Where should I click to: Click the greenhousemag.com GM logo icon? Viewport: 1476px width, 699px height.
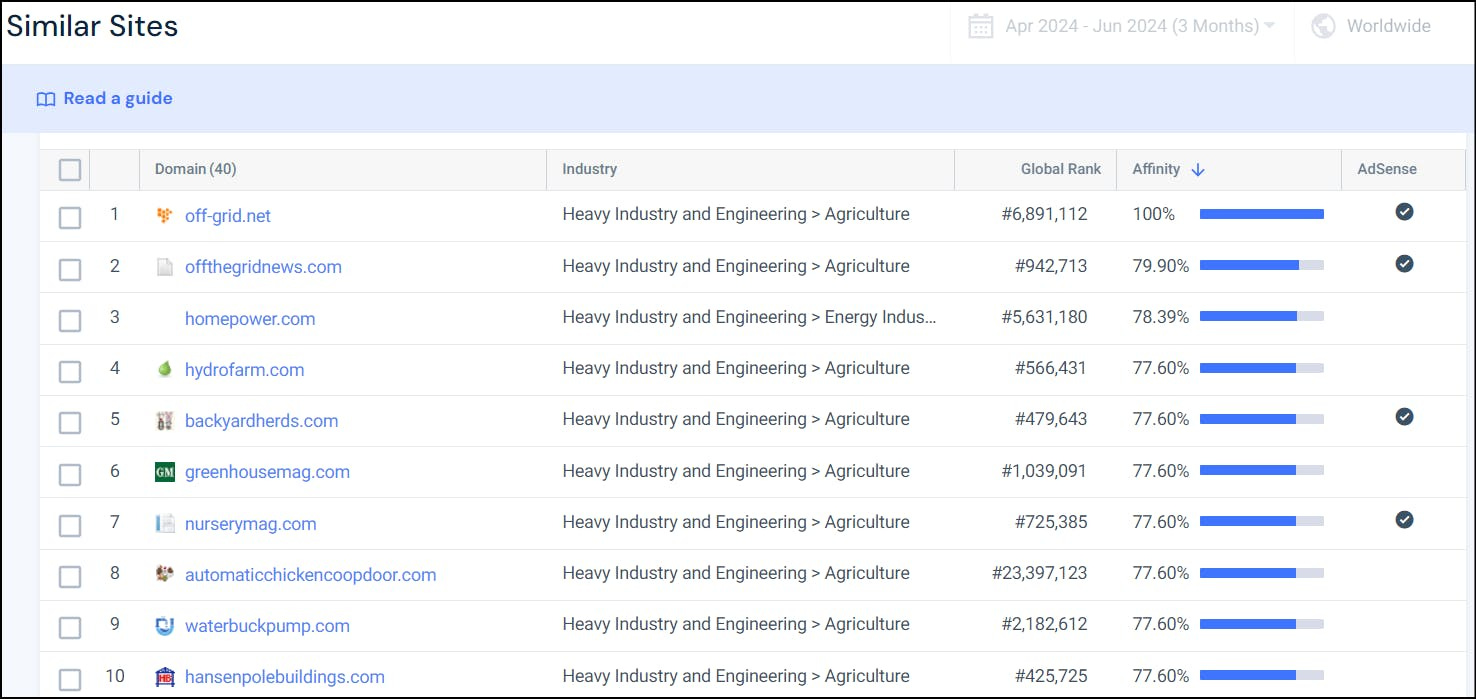[x=165, y=471]
